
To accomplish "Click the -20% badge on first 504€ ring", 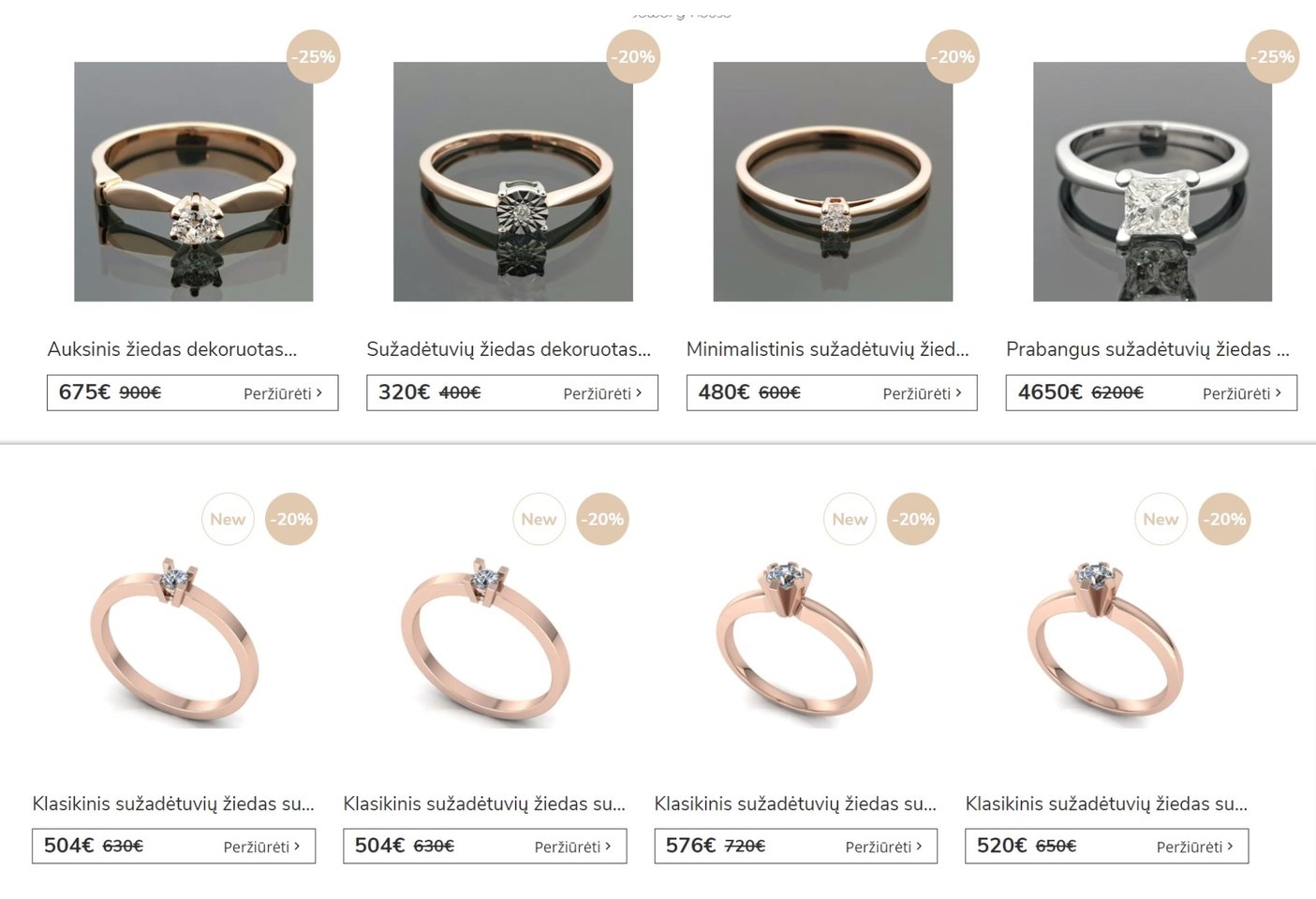I will click(x=291, y=519).
